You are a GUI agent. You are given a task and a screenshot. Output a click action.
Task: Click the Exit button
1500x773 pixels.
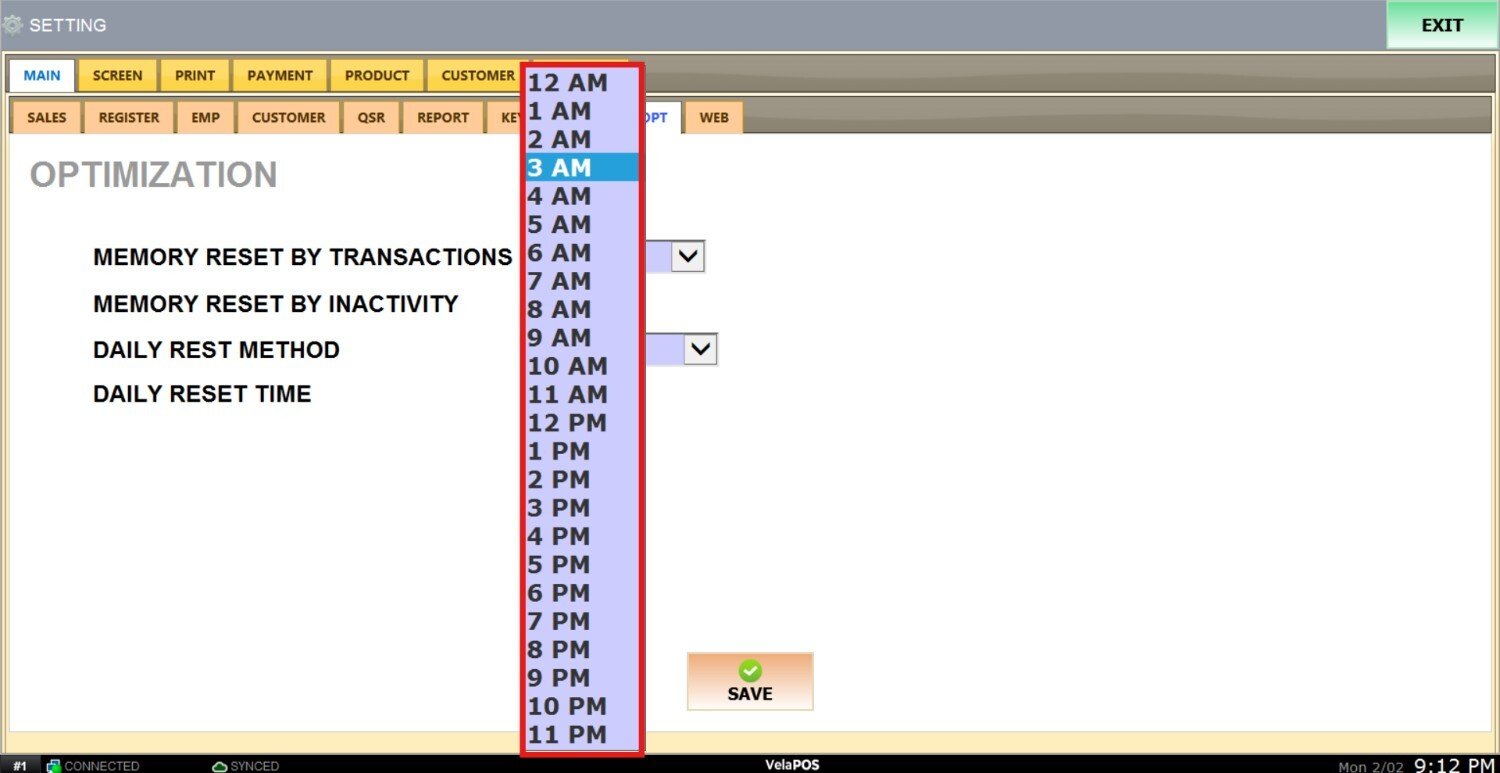pyautogui.click(x=1442, y=25)
